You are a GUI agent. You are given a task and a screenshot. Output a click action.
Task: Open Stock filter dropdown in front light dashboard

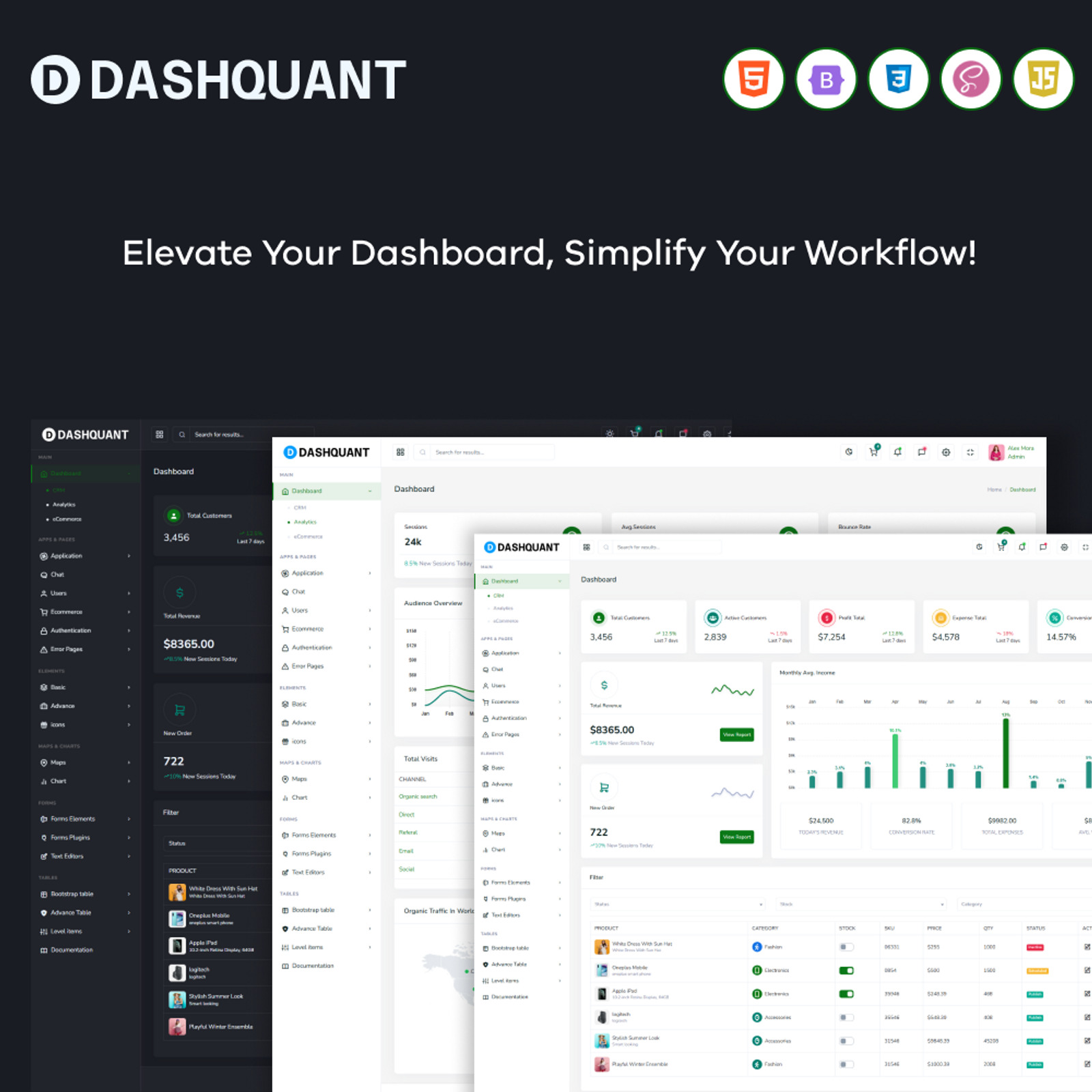point(862,904)
